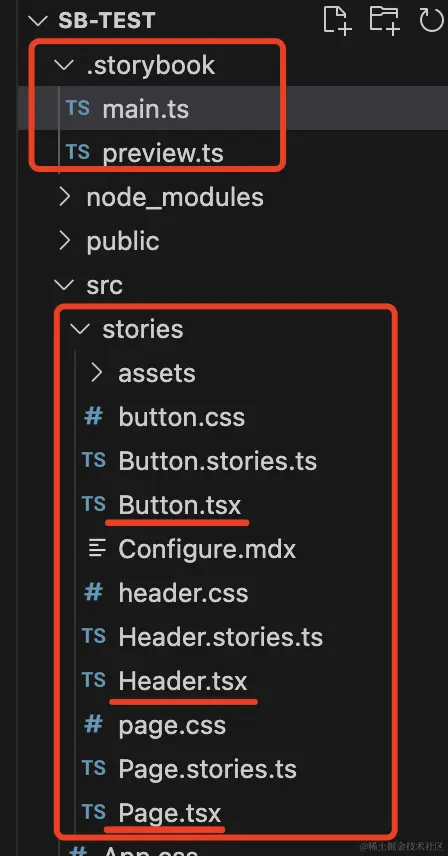Viewport: 448px width, 856px height.
Task: Click the New File icon
Action: pos(337,21)
